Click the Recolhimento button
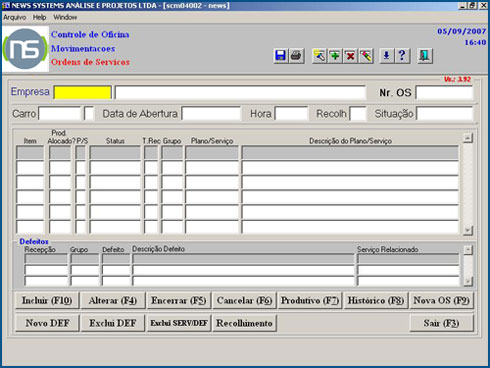This screenshot has width=490, height=368. (244, 323)
